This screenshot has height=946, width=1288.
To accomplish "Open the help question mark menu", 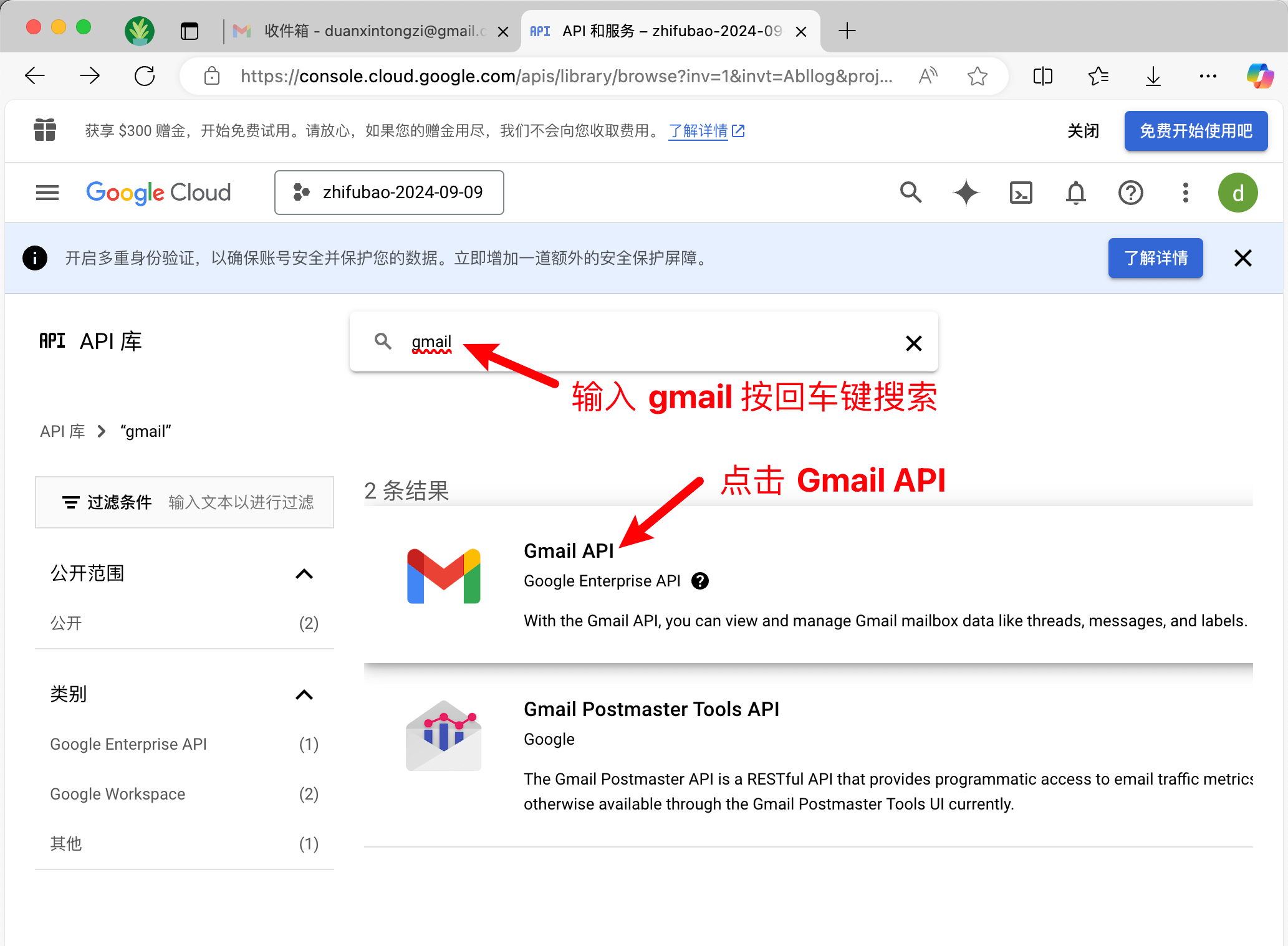I will (x=1130, y=193).
